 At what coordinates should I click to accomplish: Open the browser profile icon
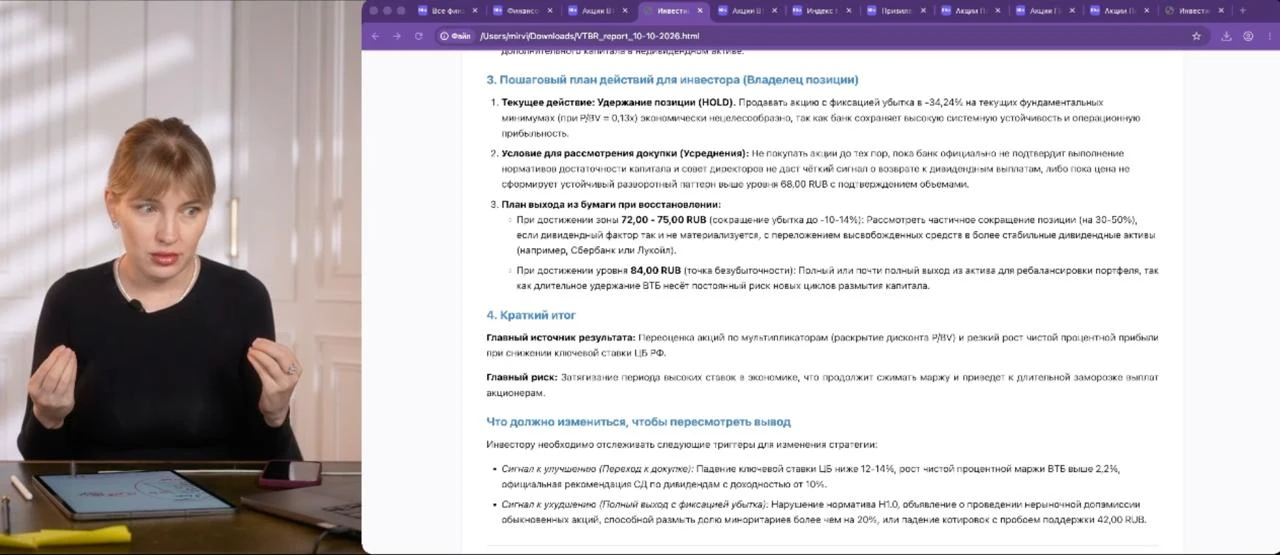[x=1248, y=36]
